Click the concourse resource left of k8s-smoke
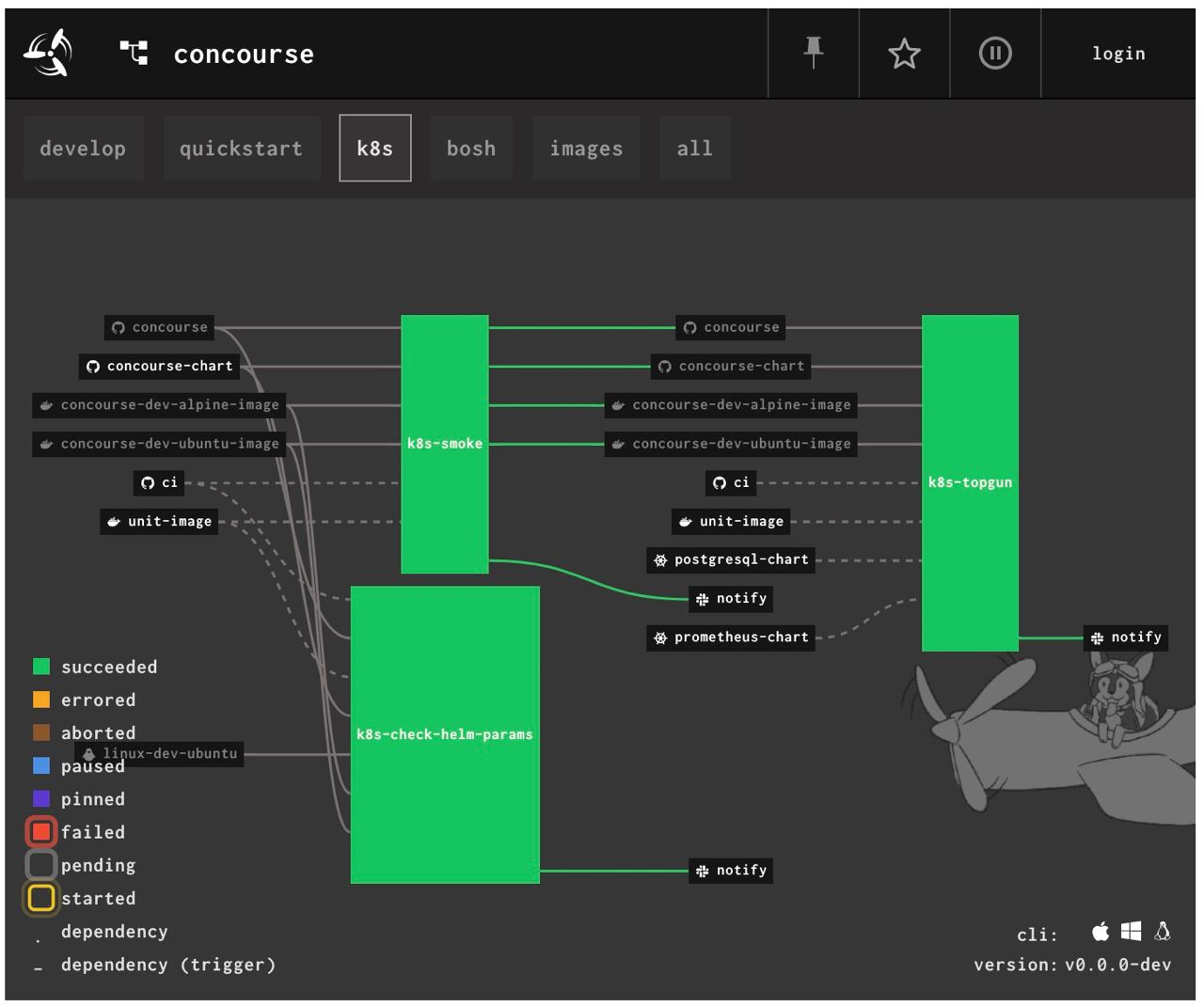Screen dimensions: 1204x1007 160,327
